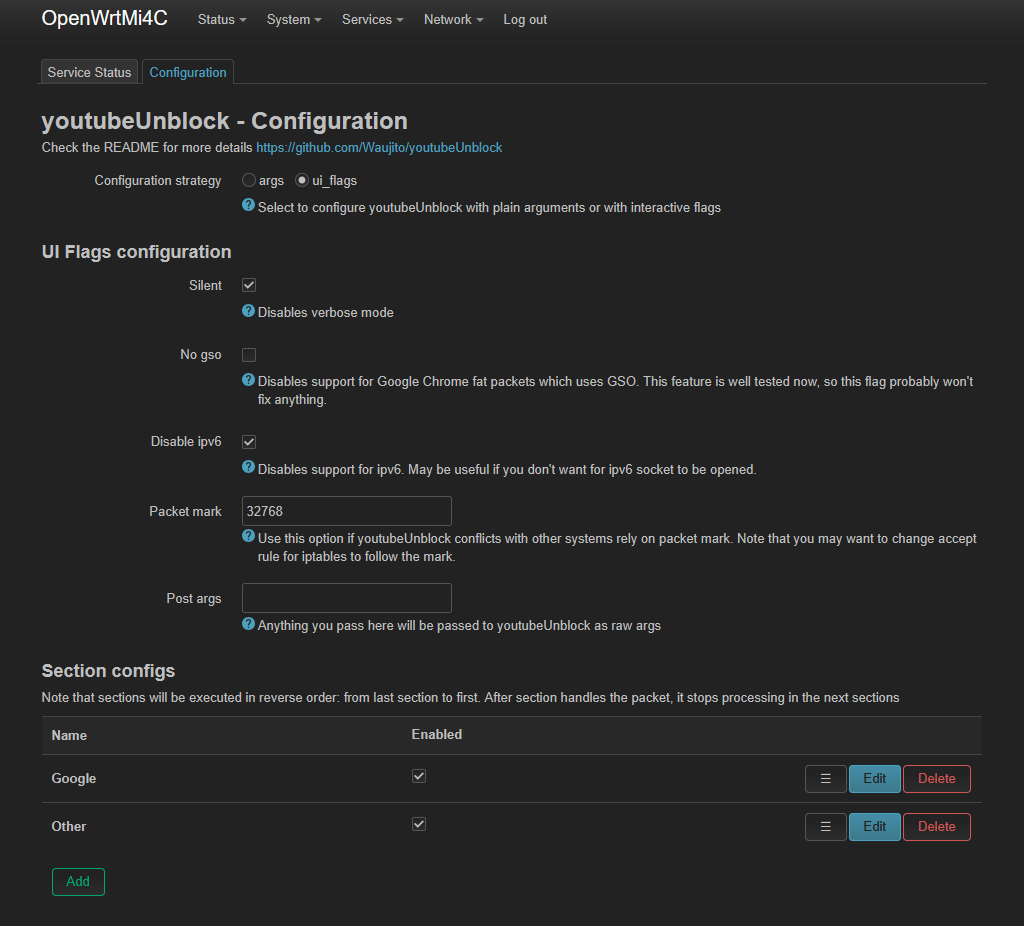1024x926 pixels.
Task: Click the Packet mark field label
Action: [185, 511]
